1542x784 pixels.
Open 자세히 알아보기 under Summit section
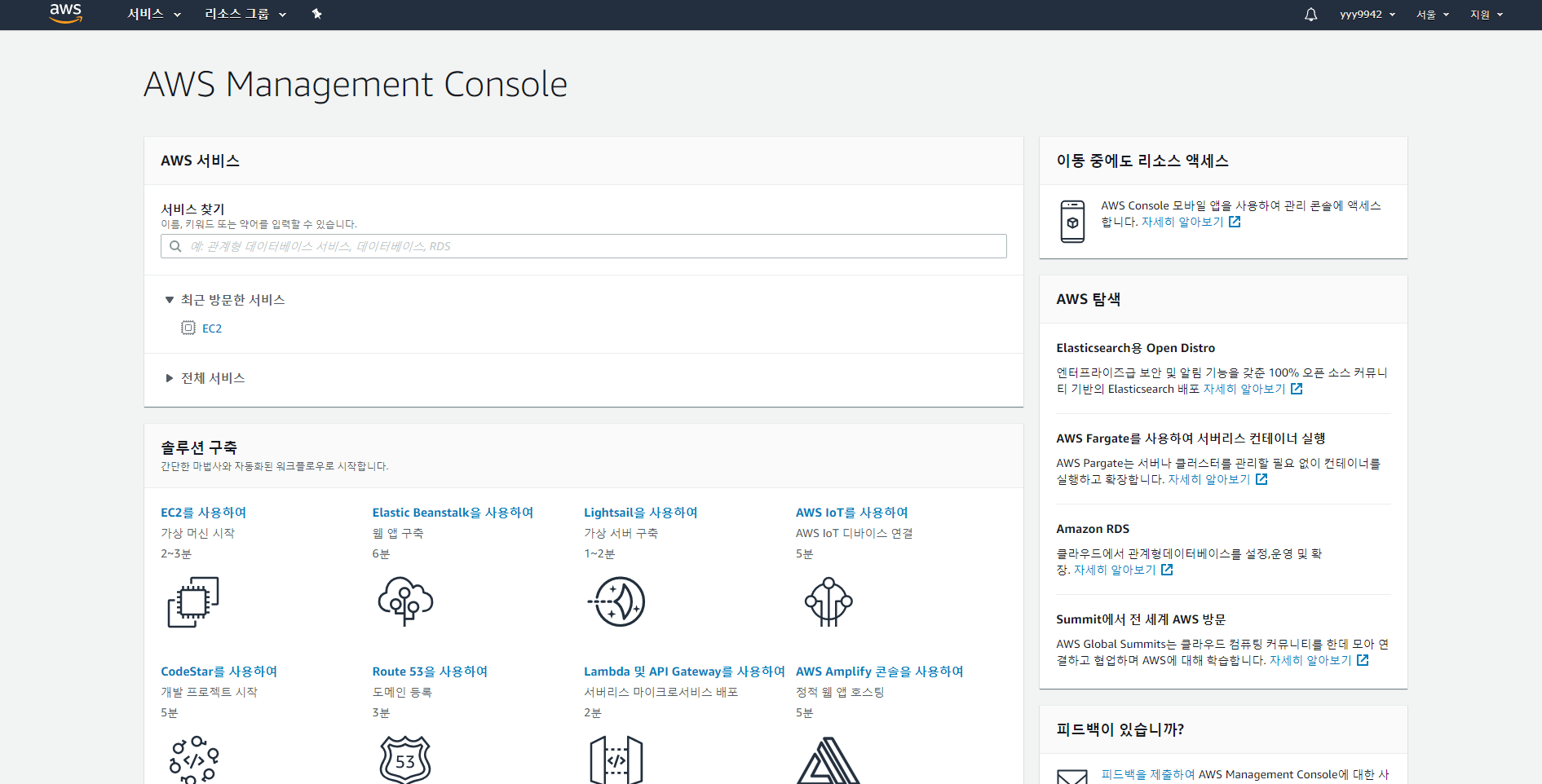click(x=1310, y=660)
